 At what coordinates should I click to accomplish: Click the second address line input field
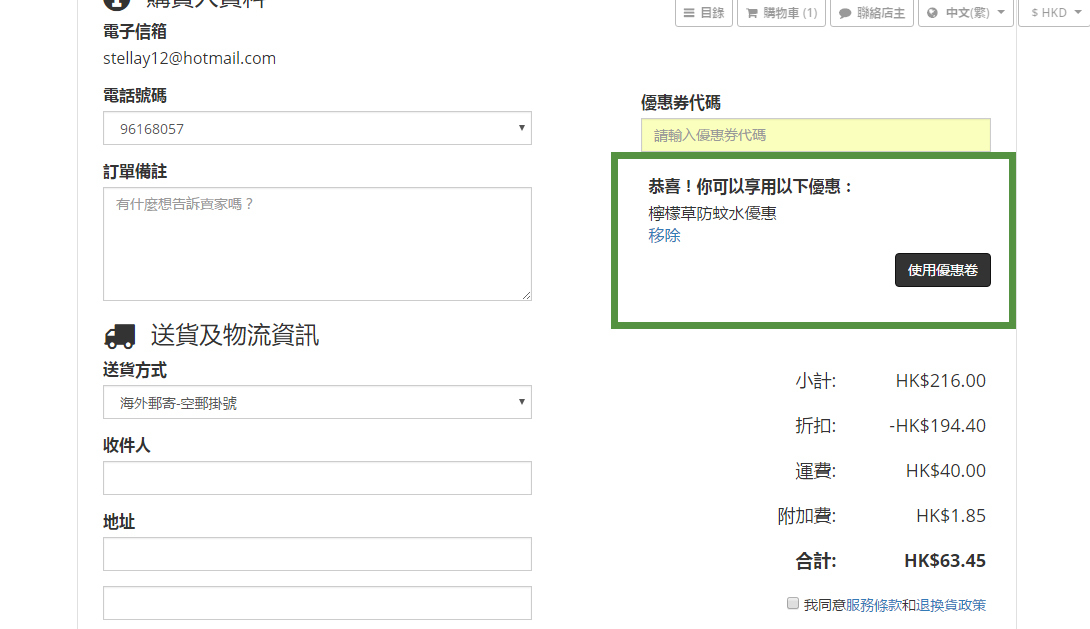point(317,603)
